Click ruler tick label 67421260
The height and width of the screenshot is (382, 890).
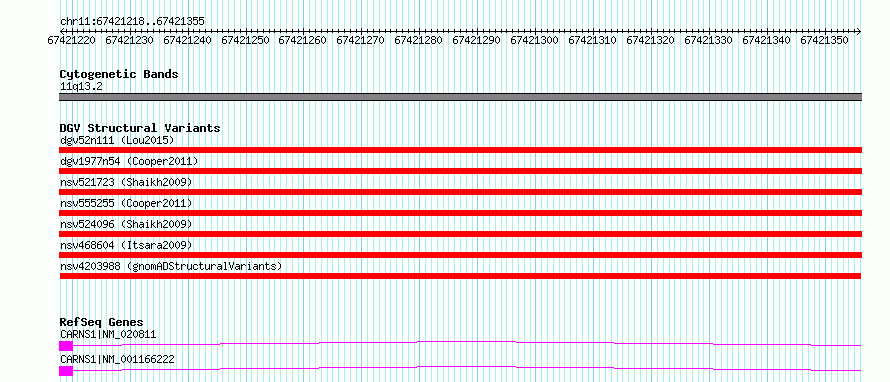click(x=303, y=40)
